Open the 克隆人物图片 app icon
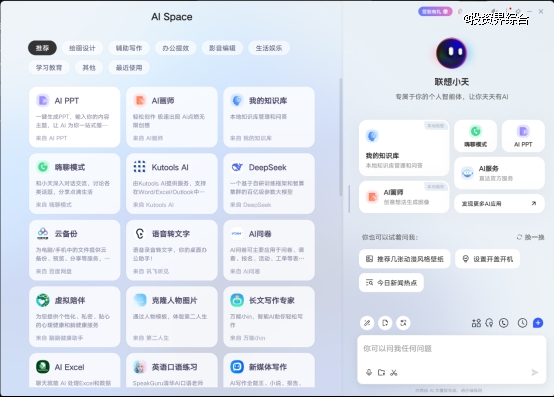This screenshot has height=397, width=554. (140, 300)
